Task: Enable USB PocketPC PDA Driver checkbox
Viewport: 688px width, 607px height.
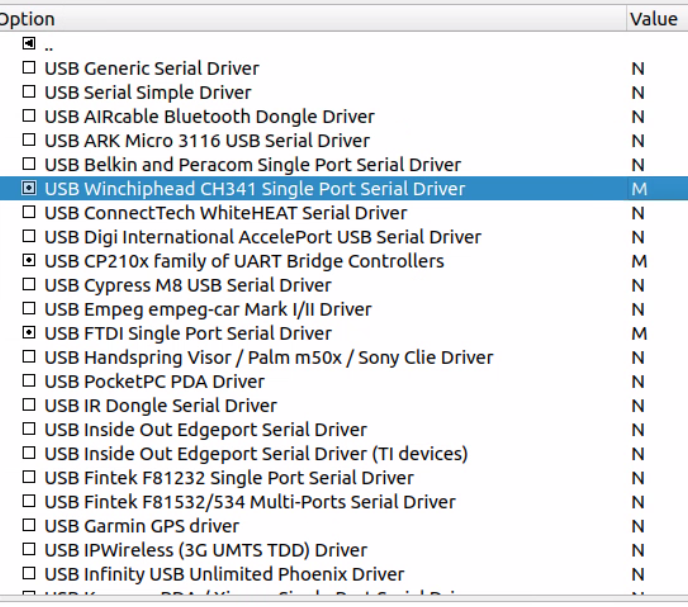Action: pos(29,381)
